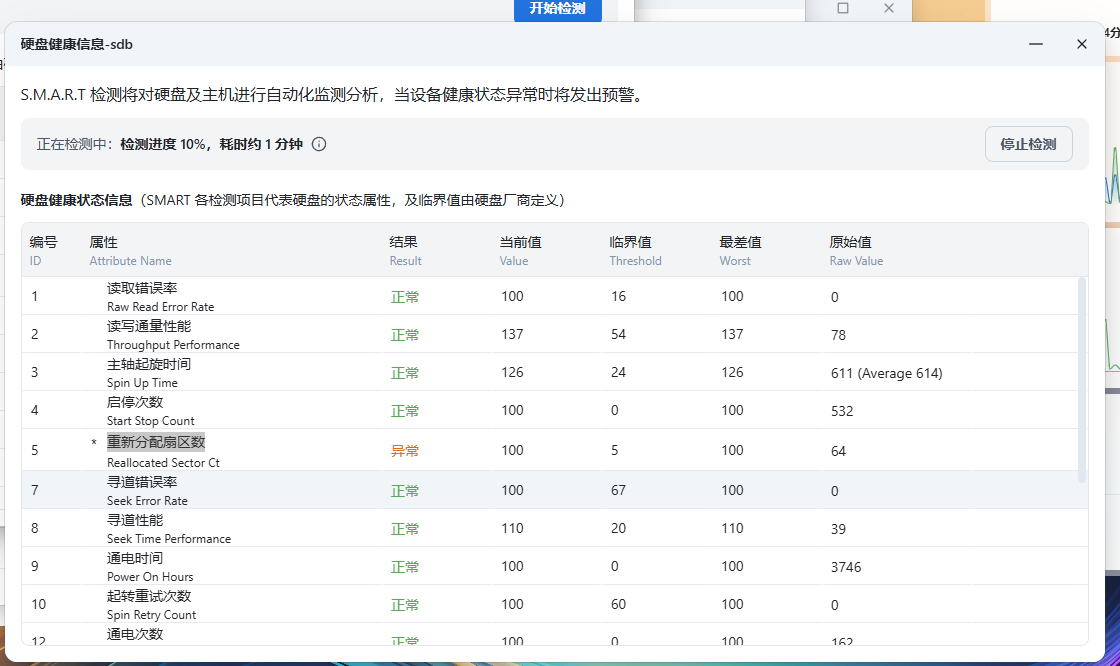Click the blue 开始检测 button

[557, 9]
